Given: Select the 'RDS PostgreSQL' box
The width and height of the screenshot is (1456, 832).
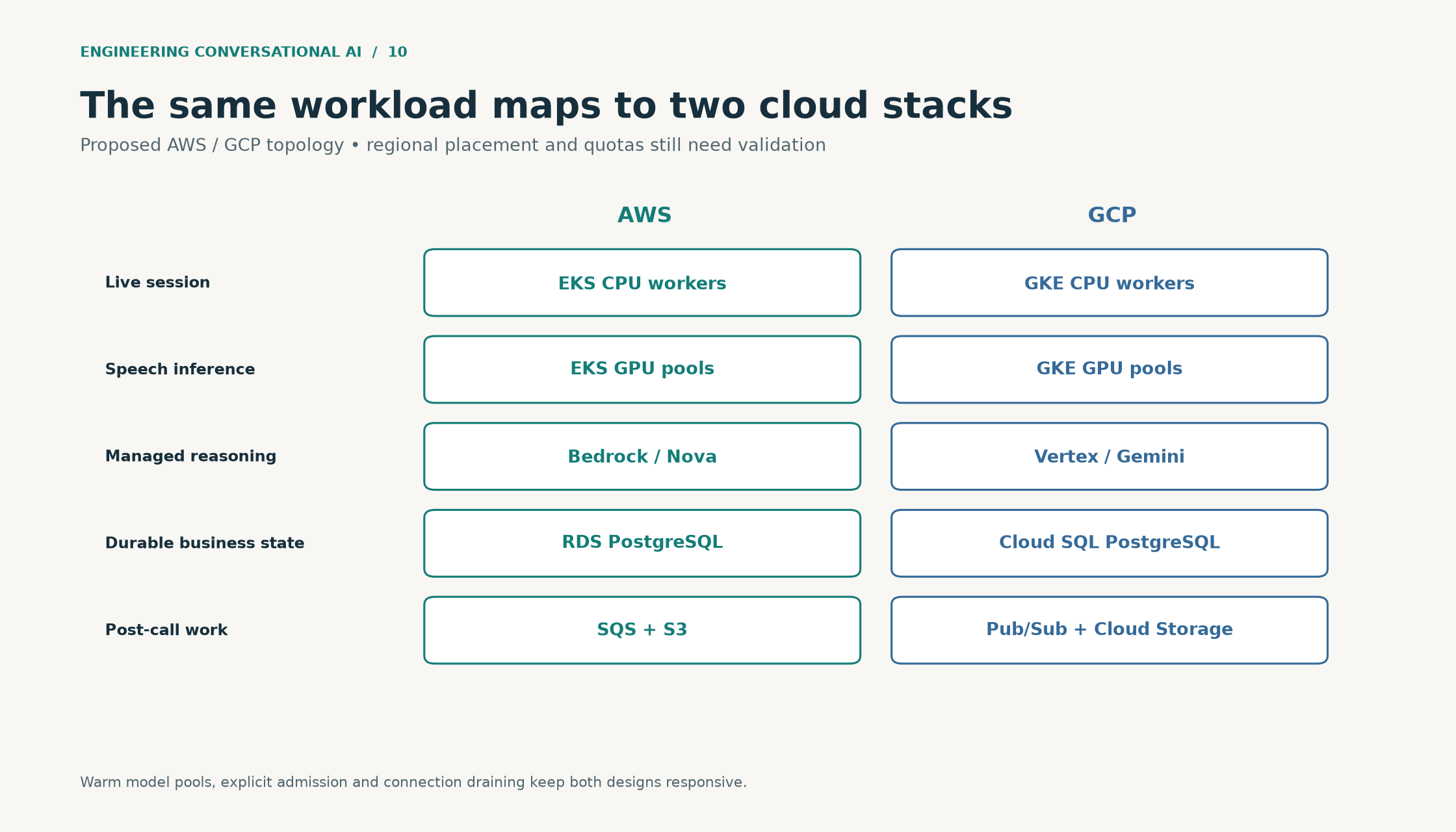Looking at the screenshot, I should pos(642,543).
